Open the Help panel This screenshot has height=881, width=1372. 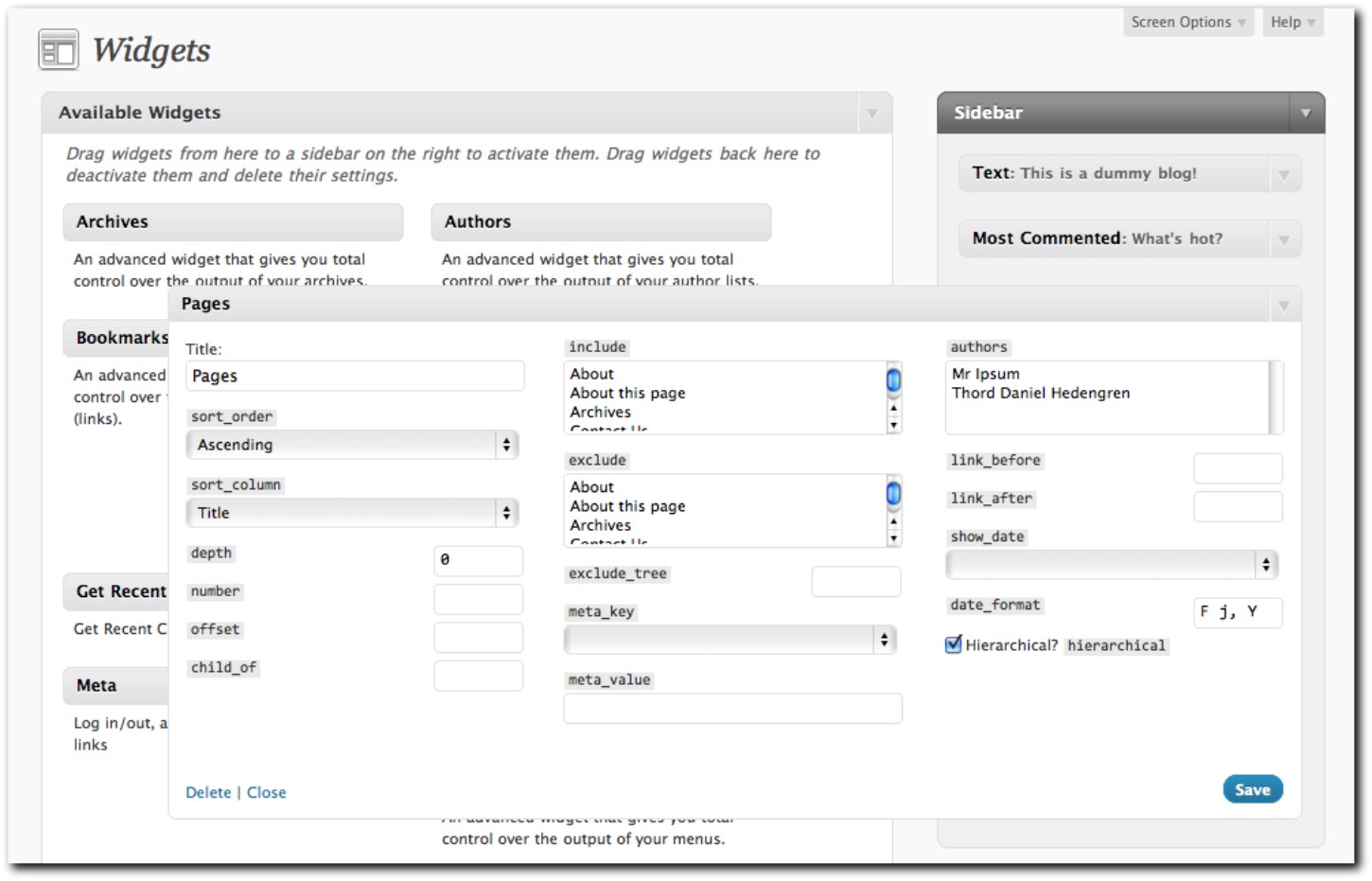tap(1293, 22)
